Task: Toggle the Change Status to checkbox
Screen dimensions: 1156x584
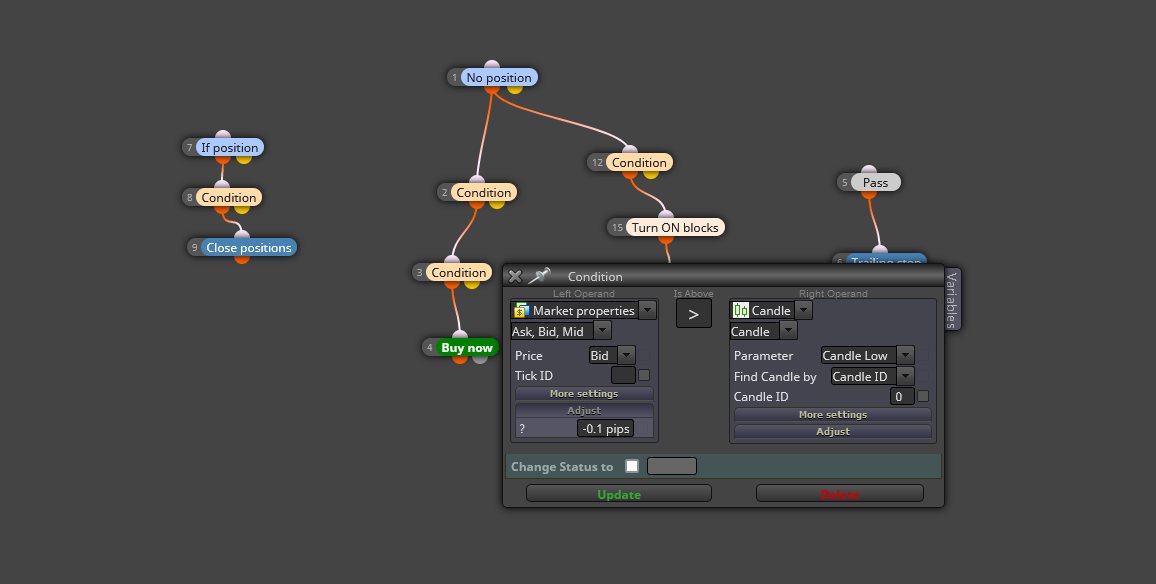Action: [632, 466]
